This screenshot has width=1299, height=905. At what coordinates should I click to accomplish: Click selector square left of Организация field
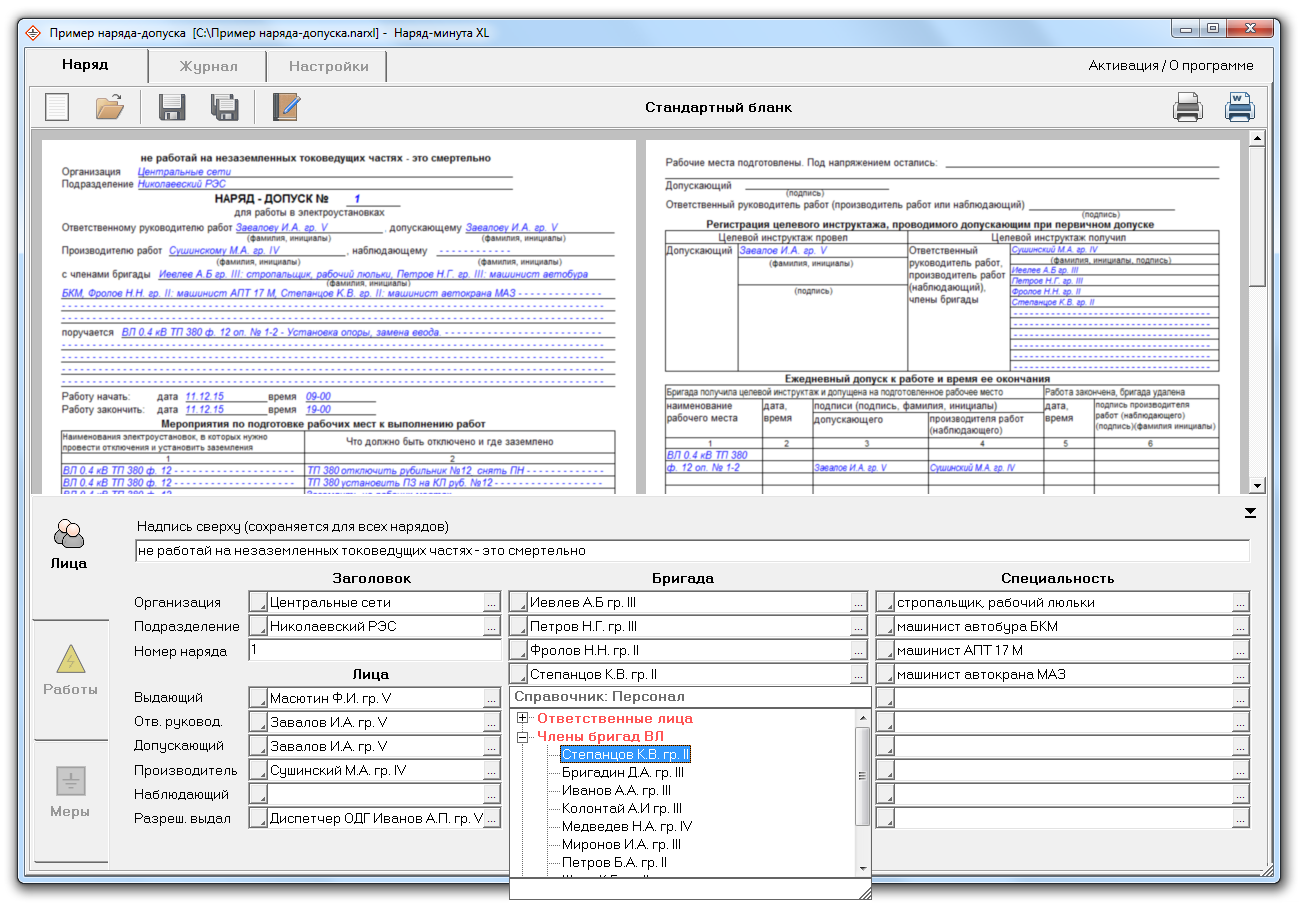click(258, 603)
